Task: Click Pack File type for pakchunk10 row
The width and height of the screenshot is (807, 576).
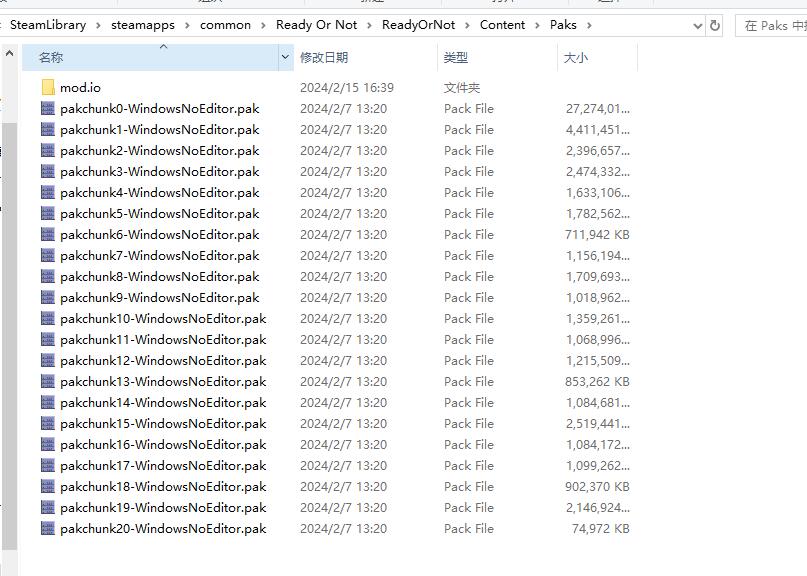Action: click(469, 319)
